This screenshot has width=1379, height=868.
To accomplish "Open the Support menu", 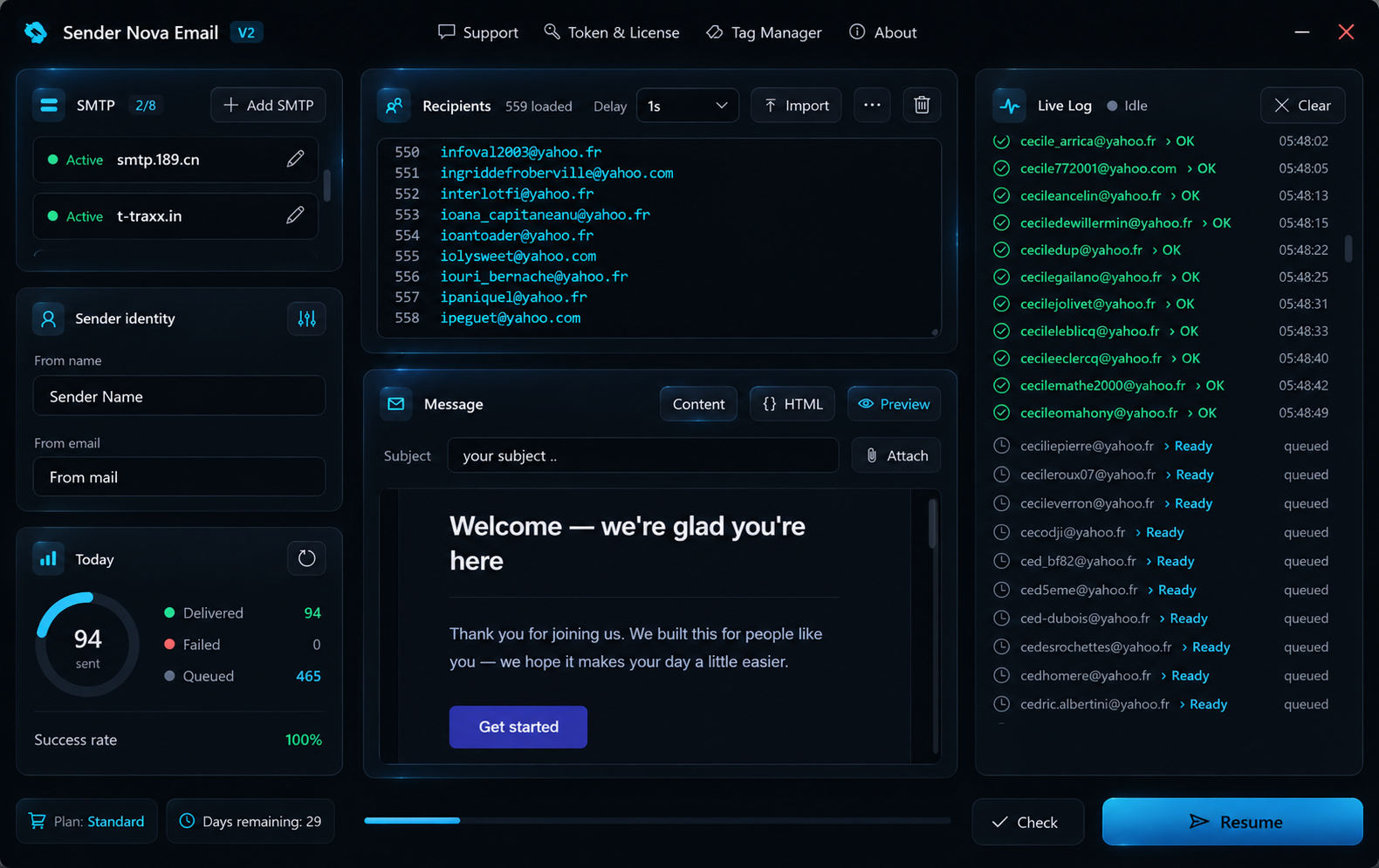I will click(478, 32).
